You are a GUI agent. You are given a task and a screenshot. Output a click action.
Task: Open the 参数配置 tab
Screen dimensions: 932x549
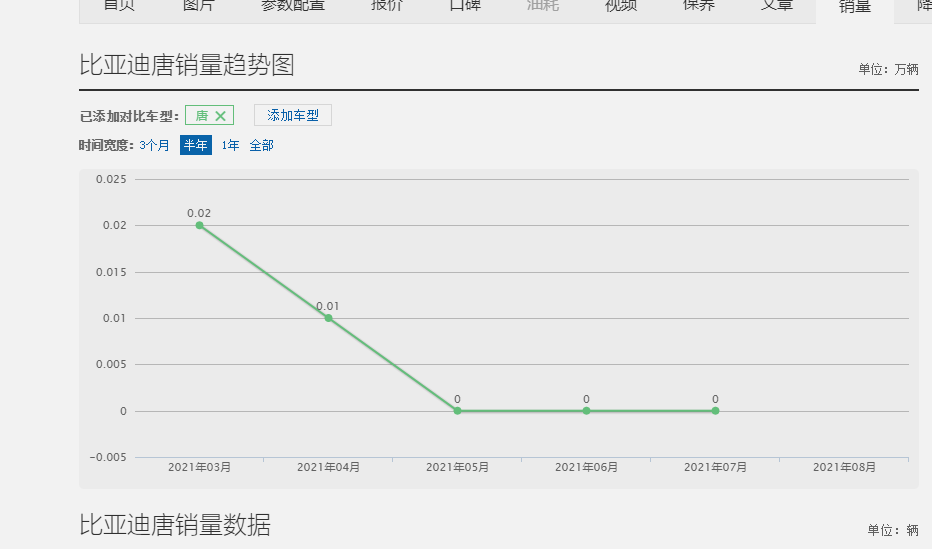pos(293,6)
